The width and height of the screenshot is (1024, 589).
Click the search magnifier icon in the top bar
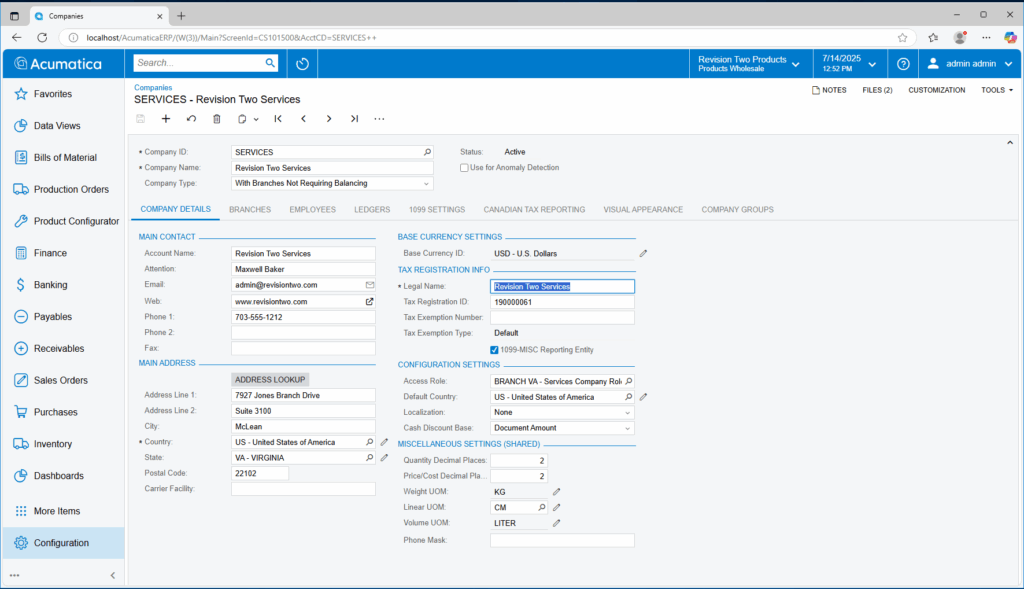coord(270,63)
